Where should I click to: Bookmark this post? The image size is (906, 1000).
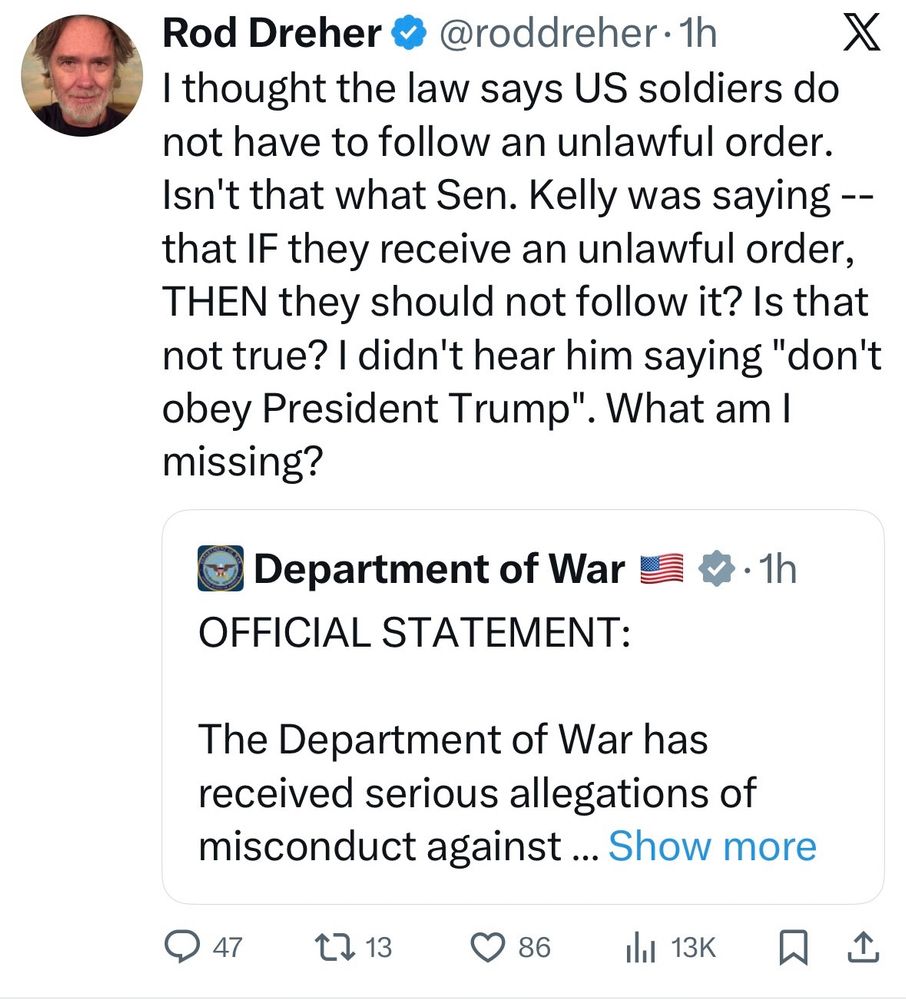point(790,946)
